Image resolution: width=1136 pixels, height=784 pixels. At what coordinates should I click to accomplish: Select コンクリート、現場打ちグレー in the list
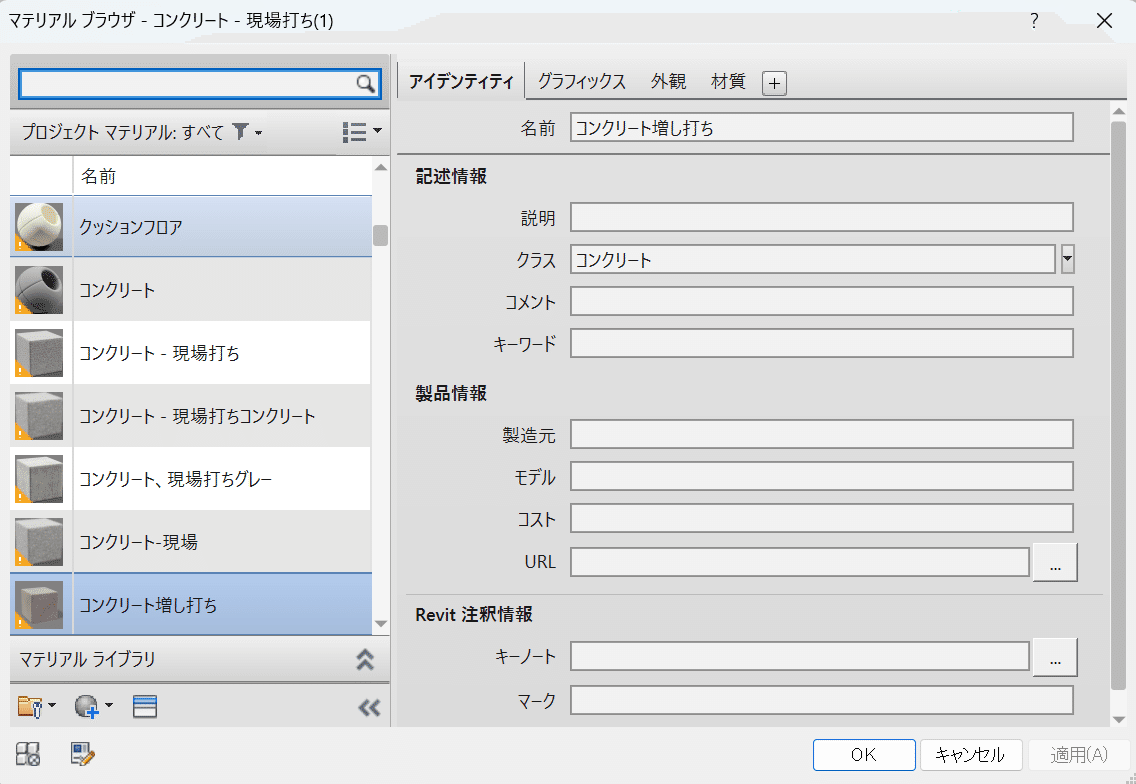coord(176,480)
